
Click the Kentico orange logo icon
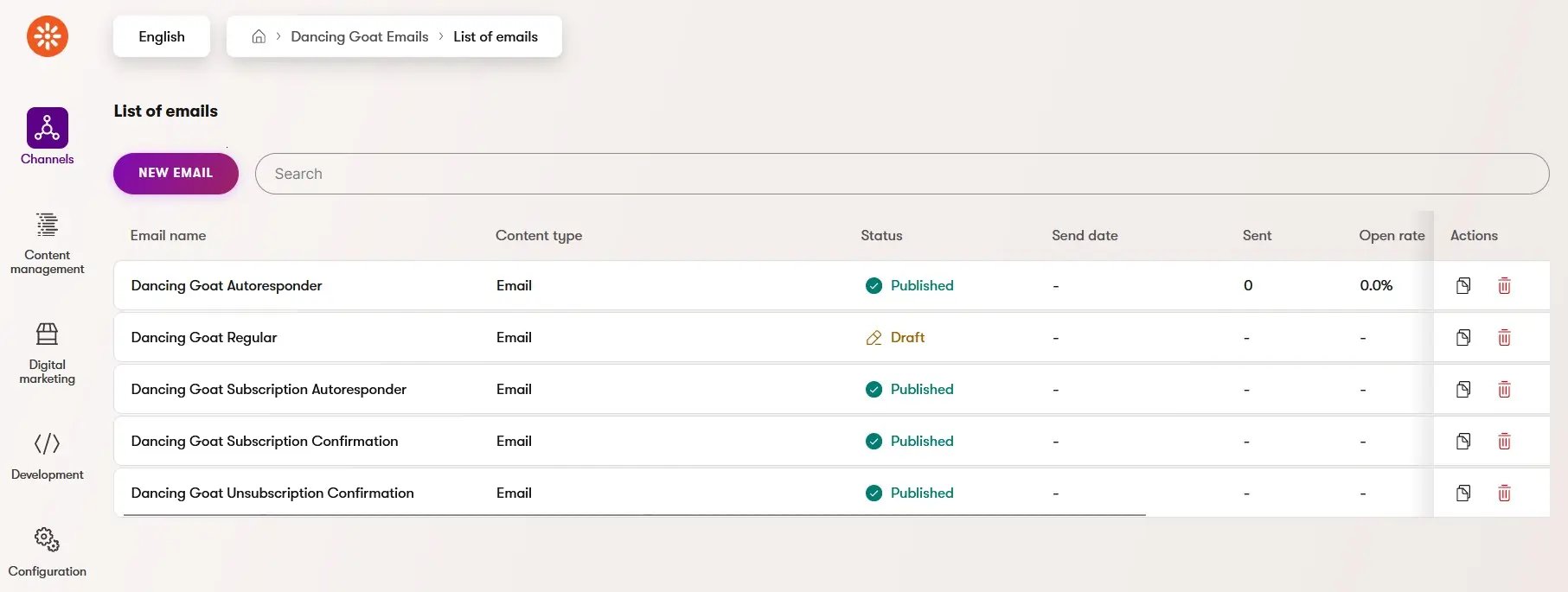pos(47,36)
